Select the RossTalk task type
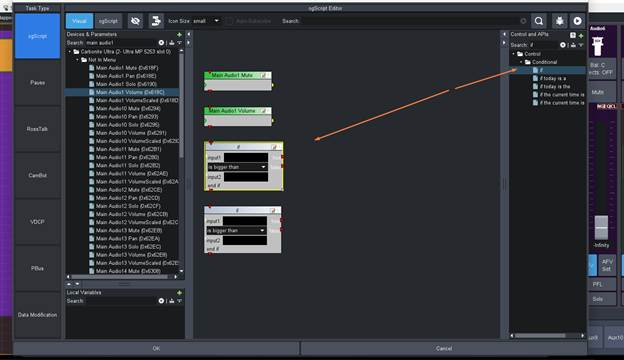This screenshot has width=624, height=360. pos(37,129)
